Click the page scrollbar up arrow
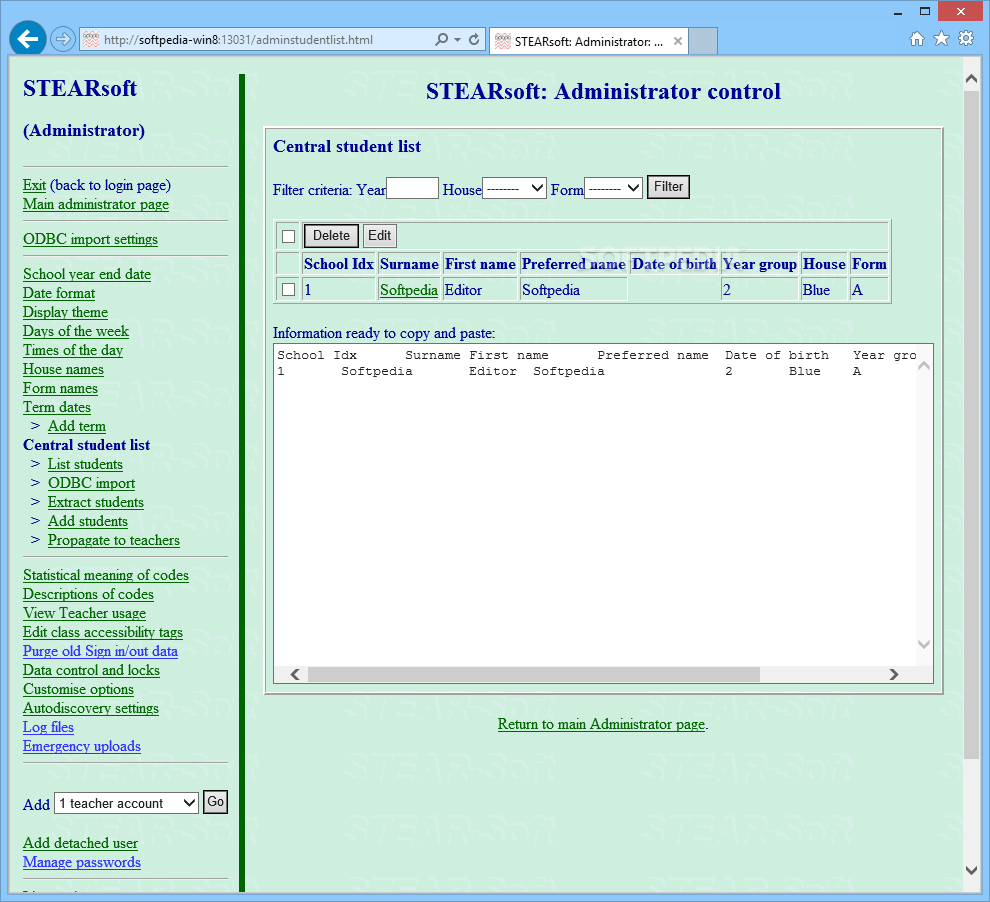Screen dimensions: 990x902 972,79
